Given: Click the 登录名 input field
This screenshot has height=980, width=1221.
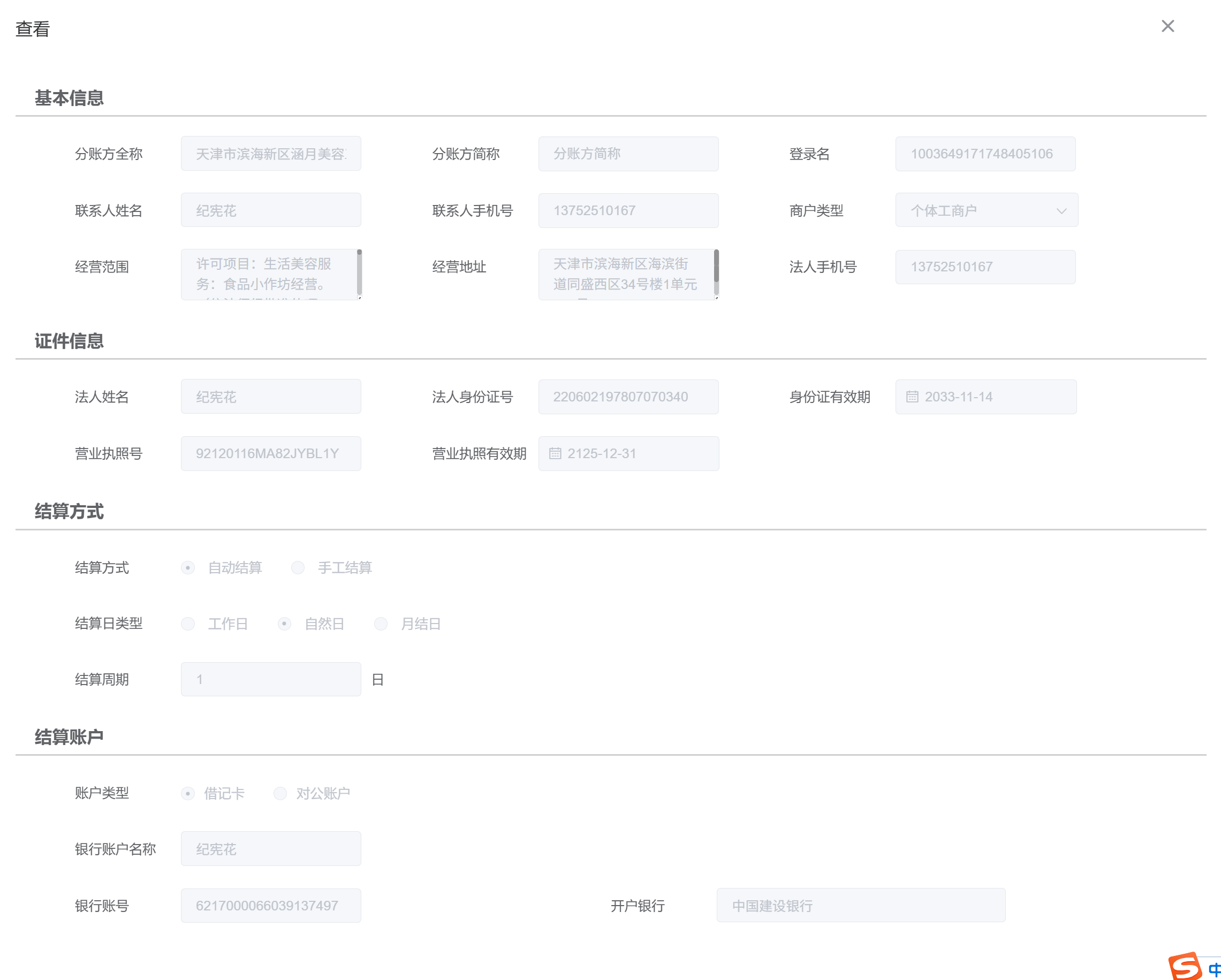Looking at the screenshot, I should point(985,154).
